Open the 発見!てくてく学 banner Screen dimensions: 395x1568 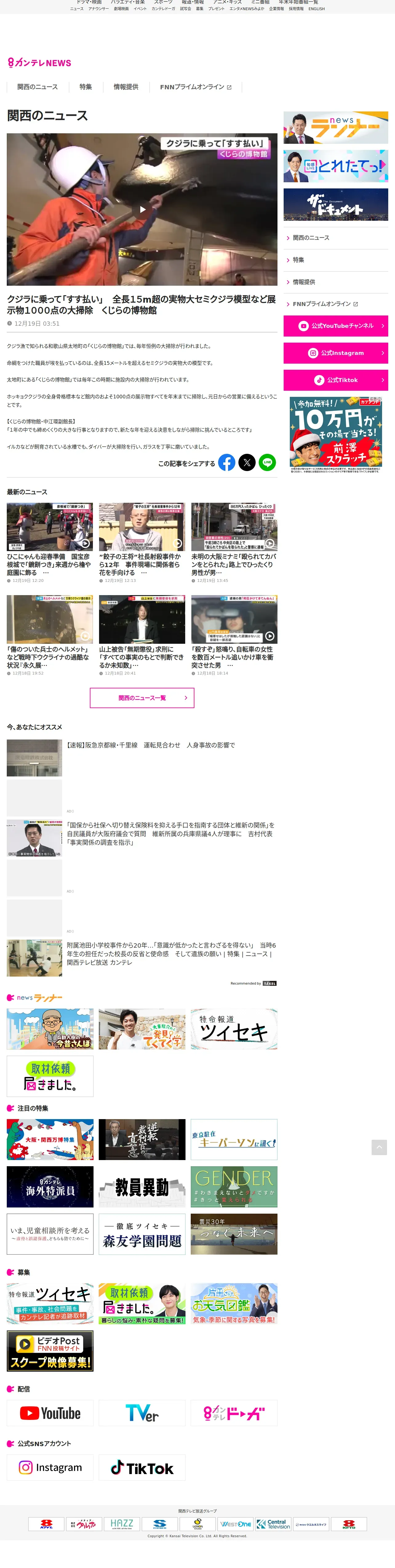pyautogui.click(x=142, y=1029)
